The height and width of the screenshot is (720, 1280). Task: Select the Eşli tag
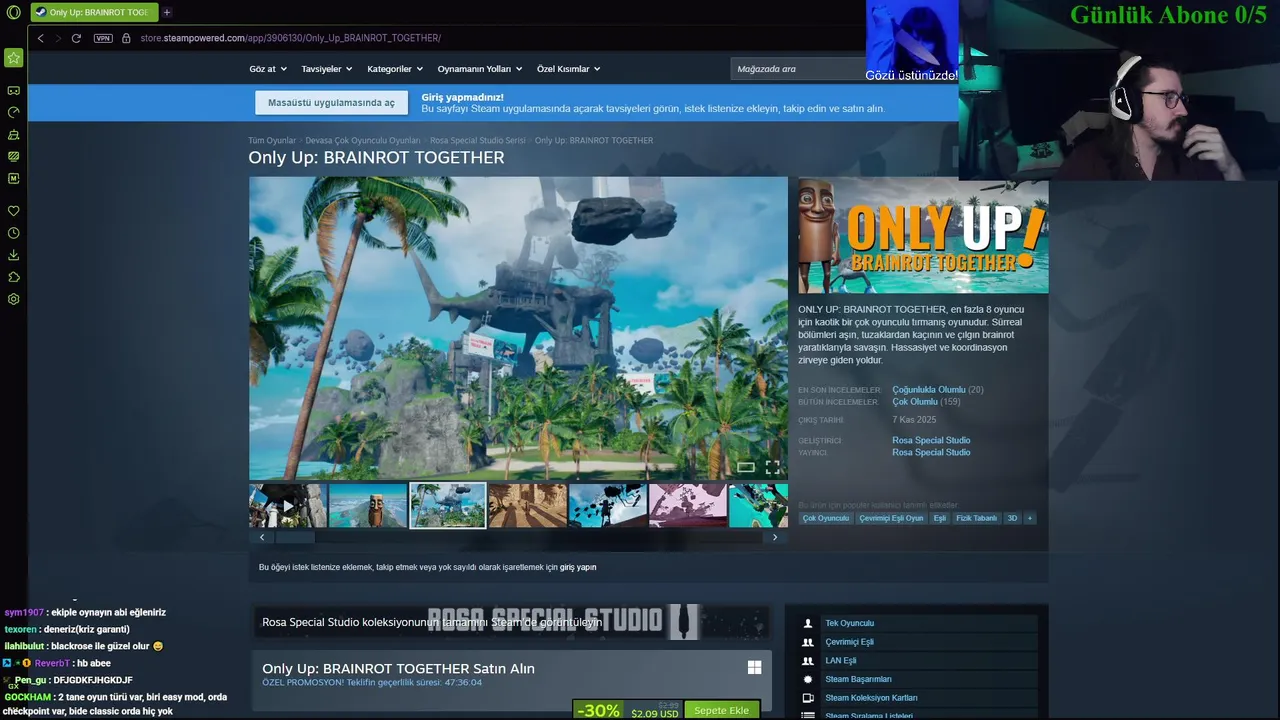click(940, 518)
